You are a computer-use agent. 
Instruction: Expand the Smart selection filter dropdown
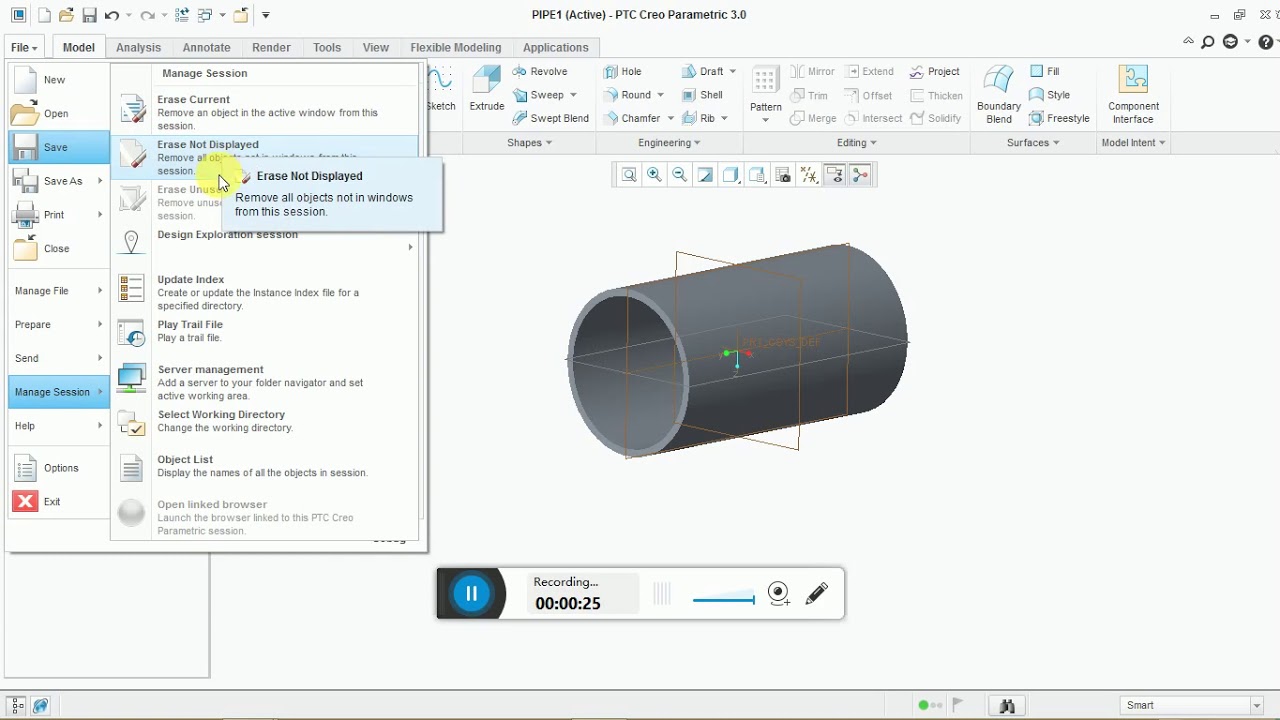1257,706
